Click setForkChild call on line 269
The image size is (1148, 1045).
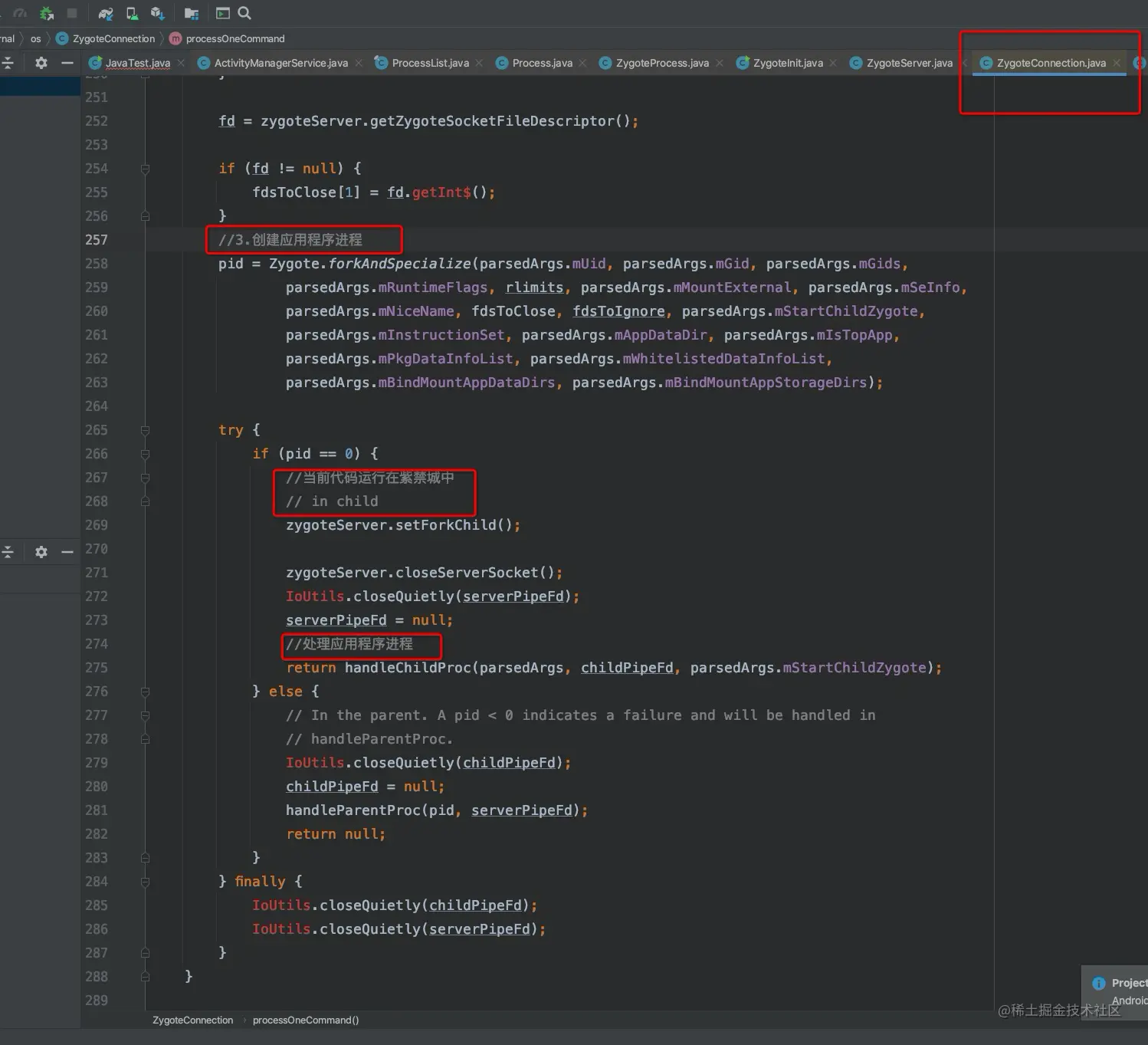pyautogui.click(x=446, y=525)
